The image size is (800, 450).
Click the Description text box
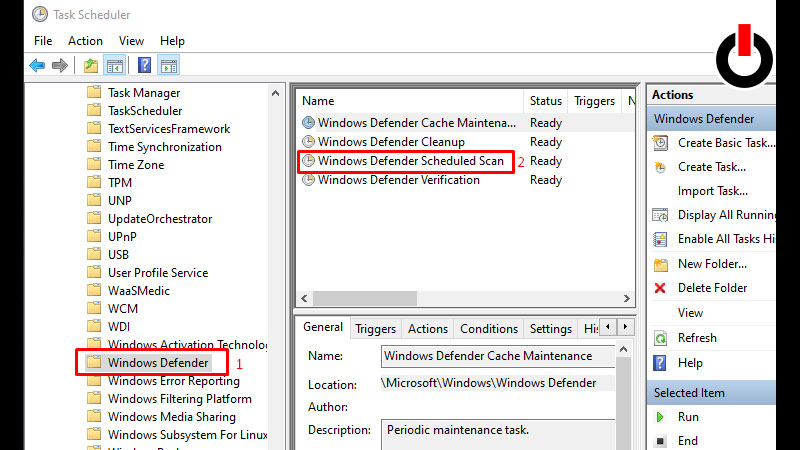point(498,434)
